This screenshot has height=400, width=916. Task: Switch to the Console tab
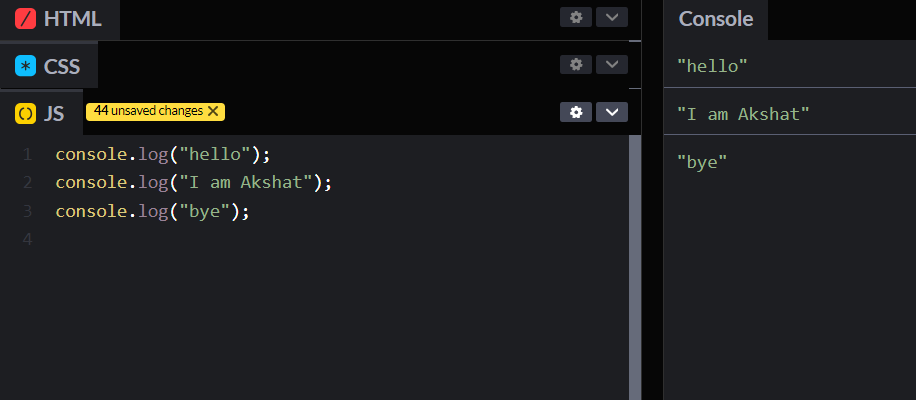coord(715,19)
